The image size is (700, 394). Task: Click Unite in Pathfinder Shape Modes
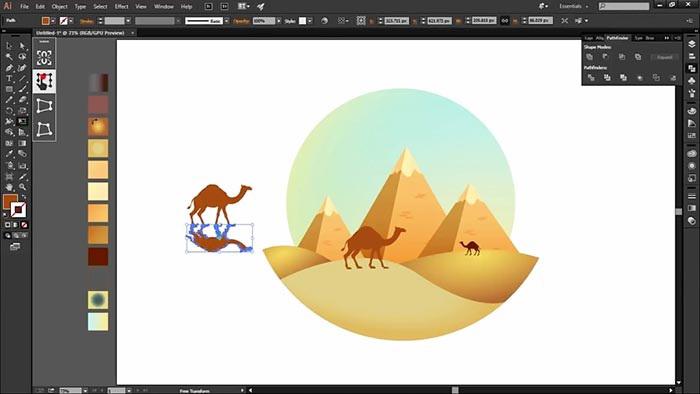[589, 57]
